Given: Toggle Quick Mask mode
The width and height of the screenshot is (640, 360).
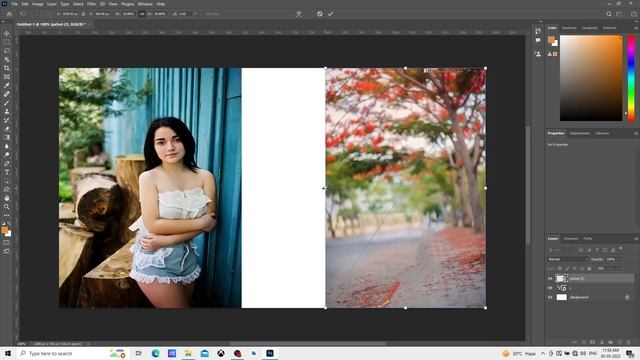Looking at the screenshot, I should click(x=7, y=242).
